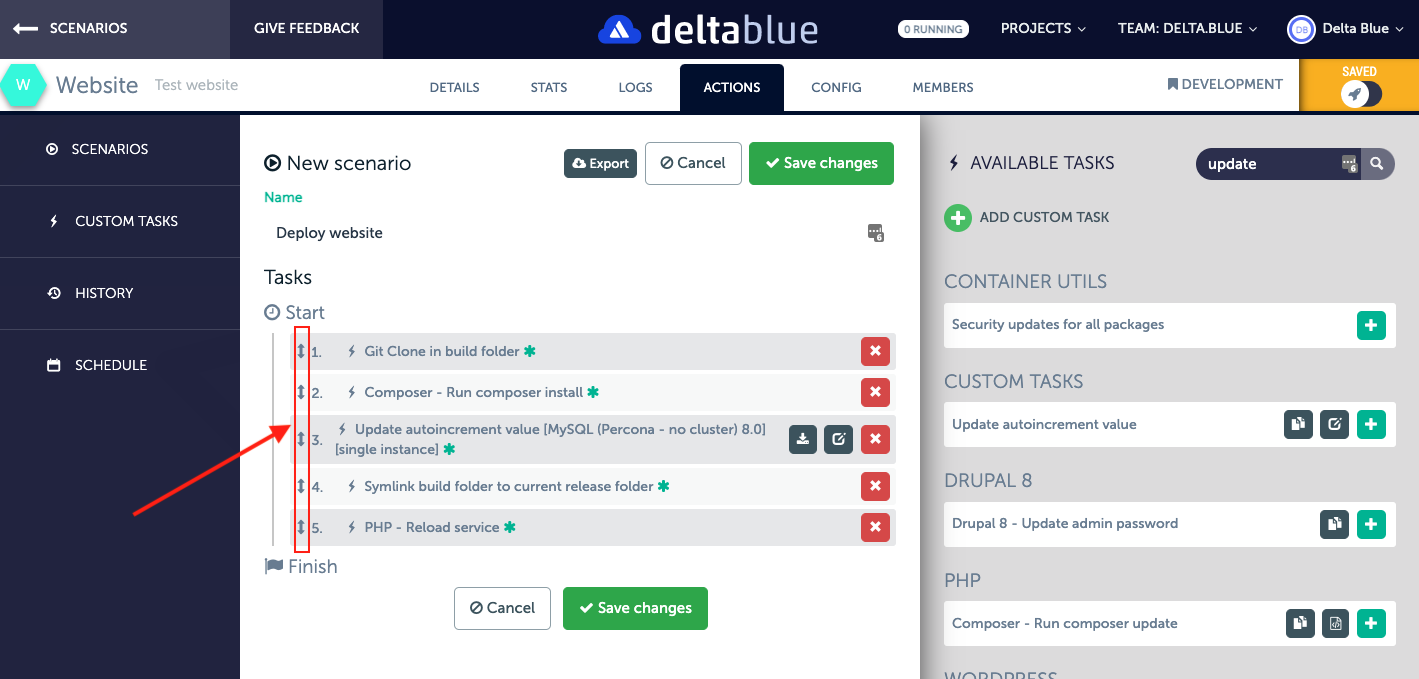Edit the Update autoincrement value scenario task

tap(838, 439)
